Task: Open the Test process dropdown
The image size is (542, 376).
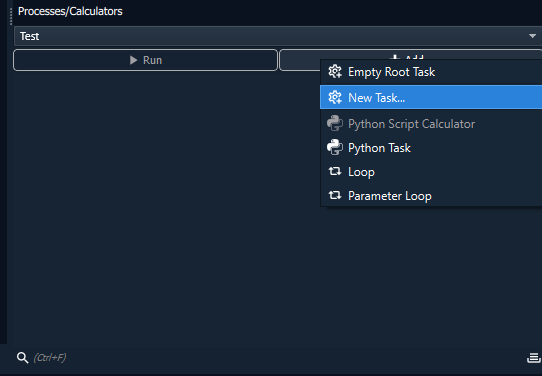Action: [x=278, y=36]
